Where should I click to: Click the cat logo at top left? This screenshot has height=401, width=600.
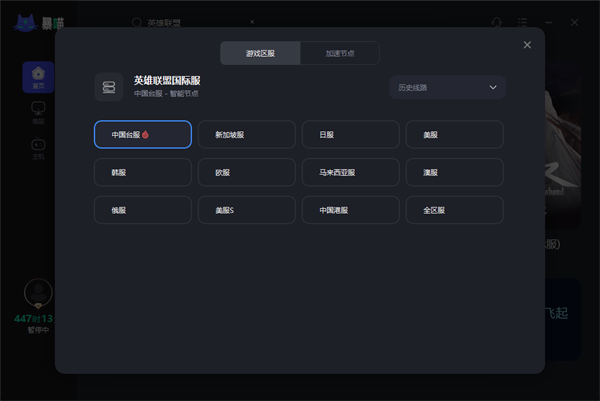(25, 22)
